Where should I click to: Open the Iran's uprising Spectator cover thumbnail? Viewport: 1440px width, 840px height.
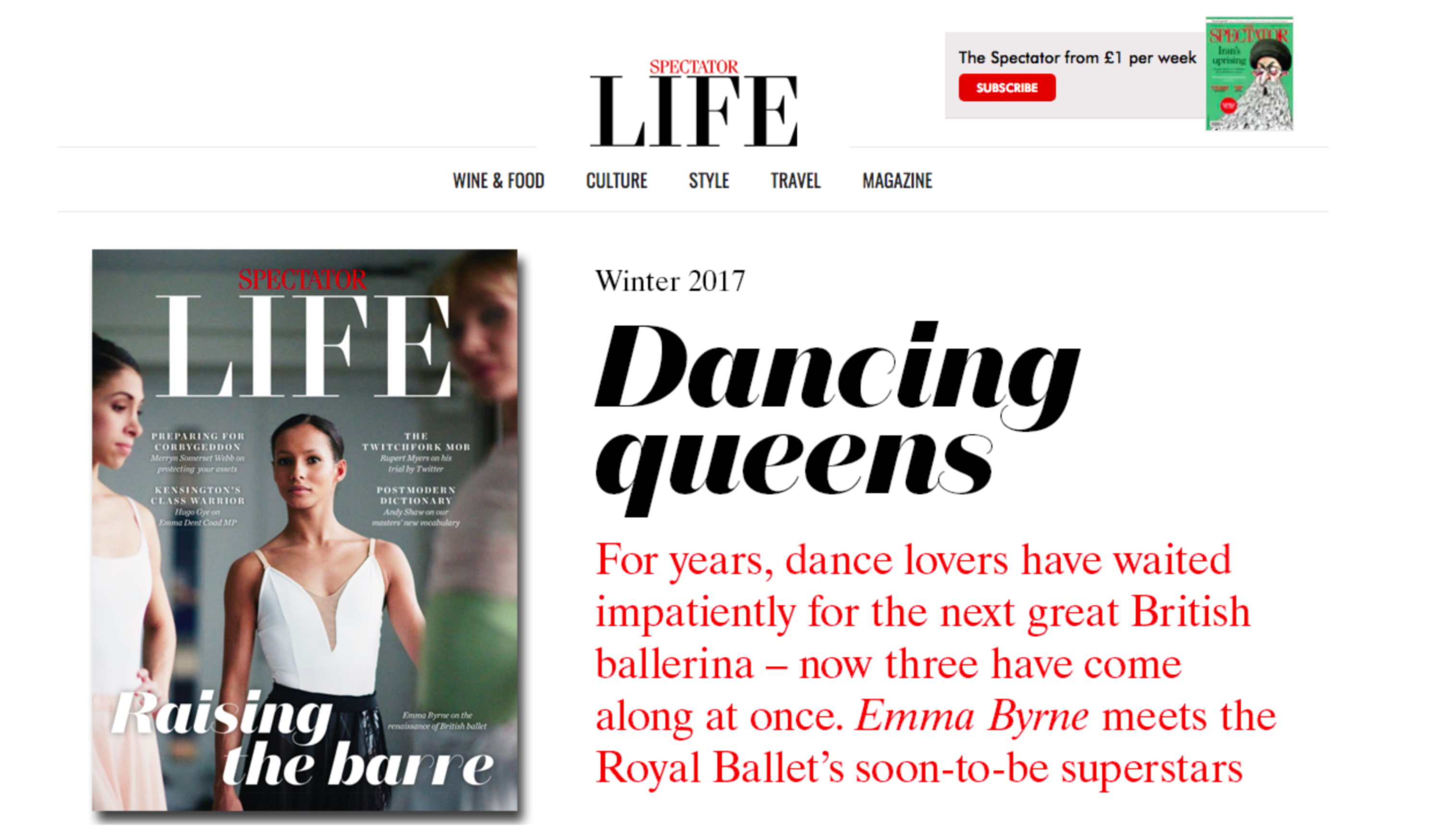pos(1249,74)
